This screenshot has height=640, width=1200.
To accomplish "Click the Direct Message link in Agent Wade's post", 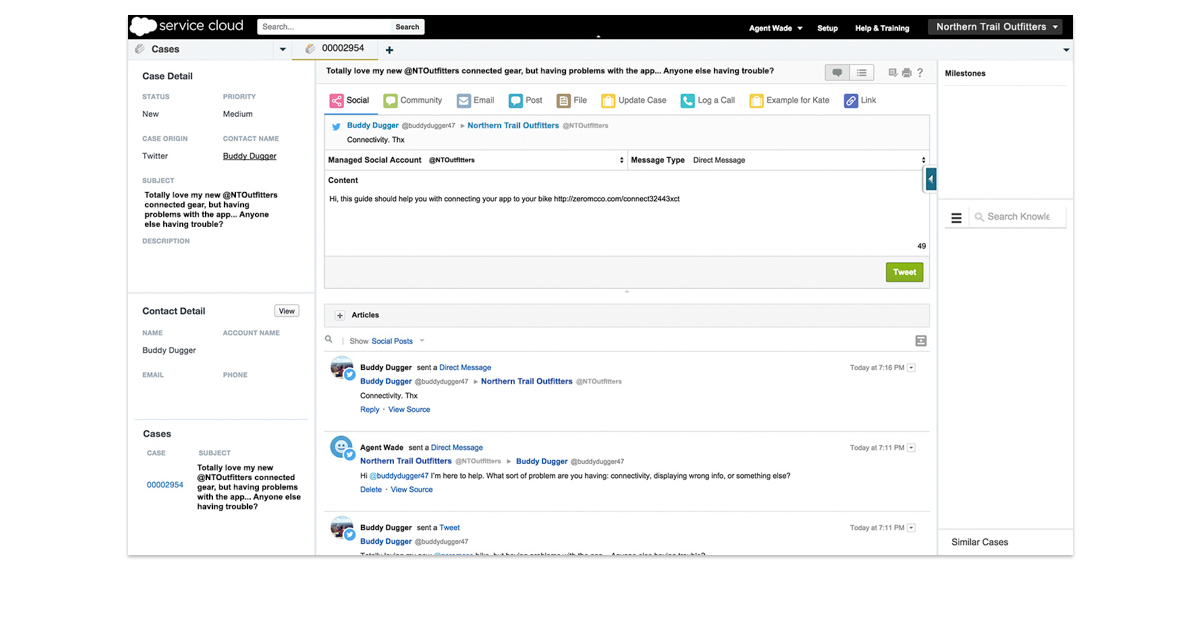I will pos(457,448).
